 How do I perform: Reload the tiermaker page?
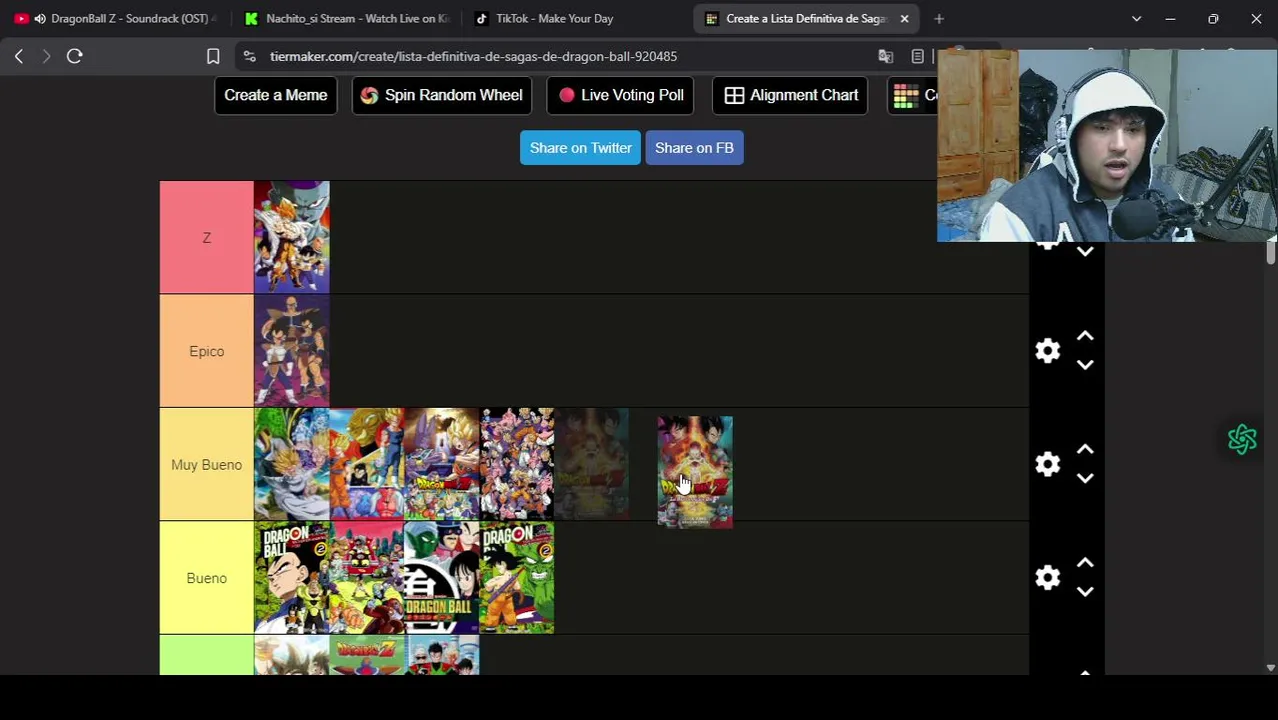tap(74, 57)
